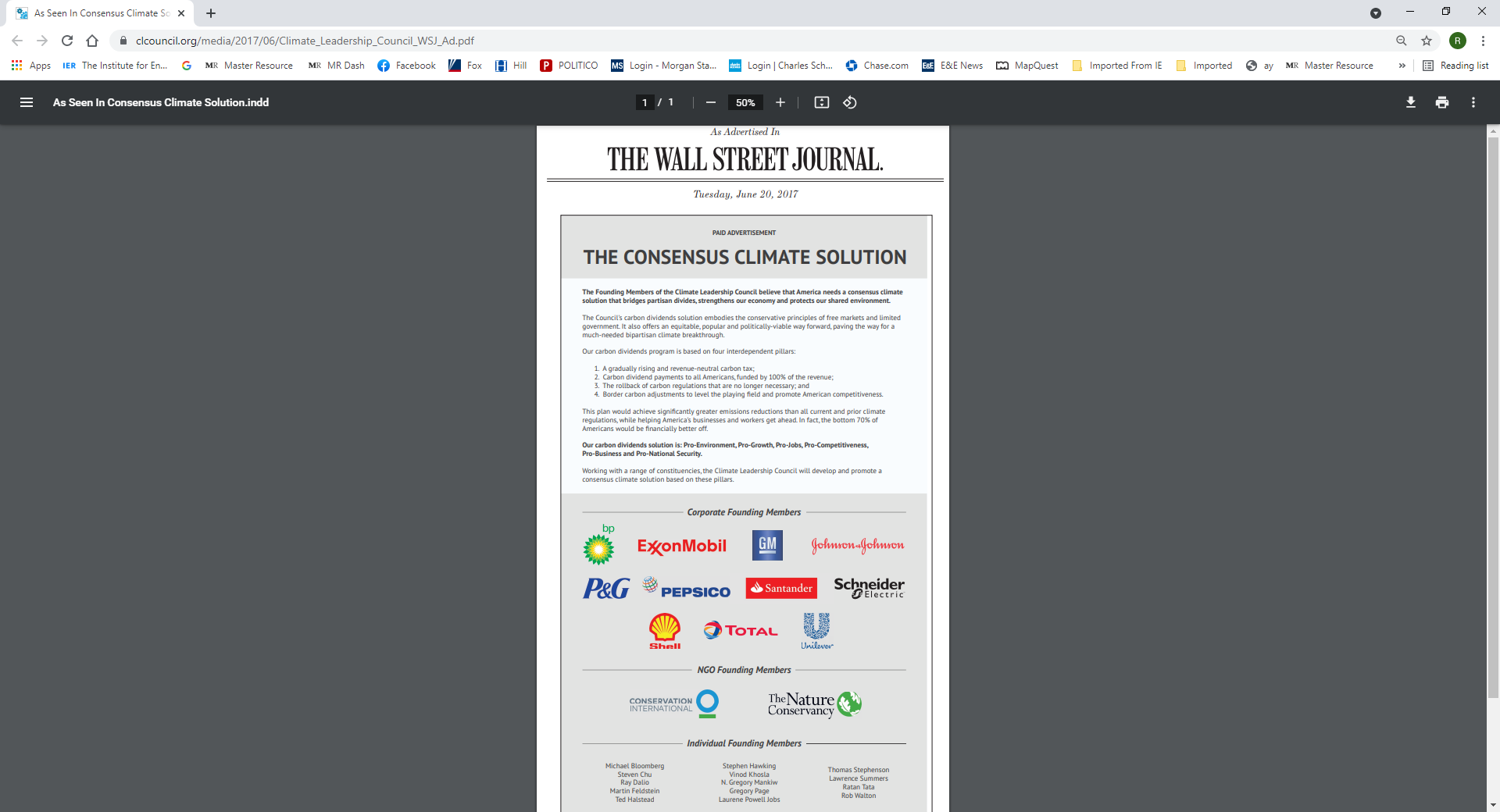Click the Santander logo
The height and width of the screenshot is (812, 1500).
(x=781, y=588)
